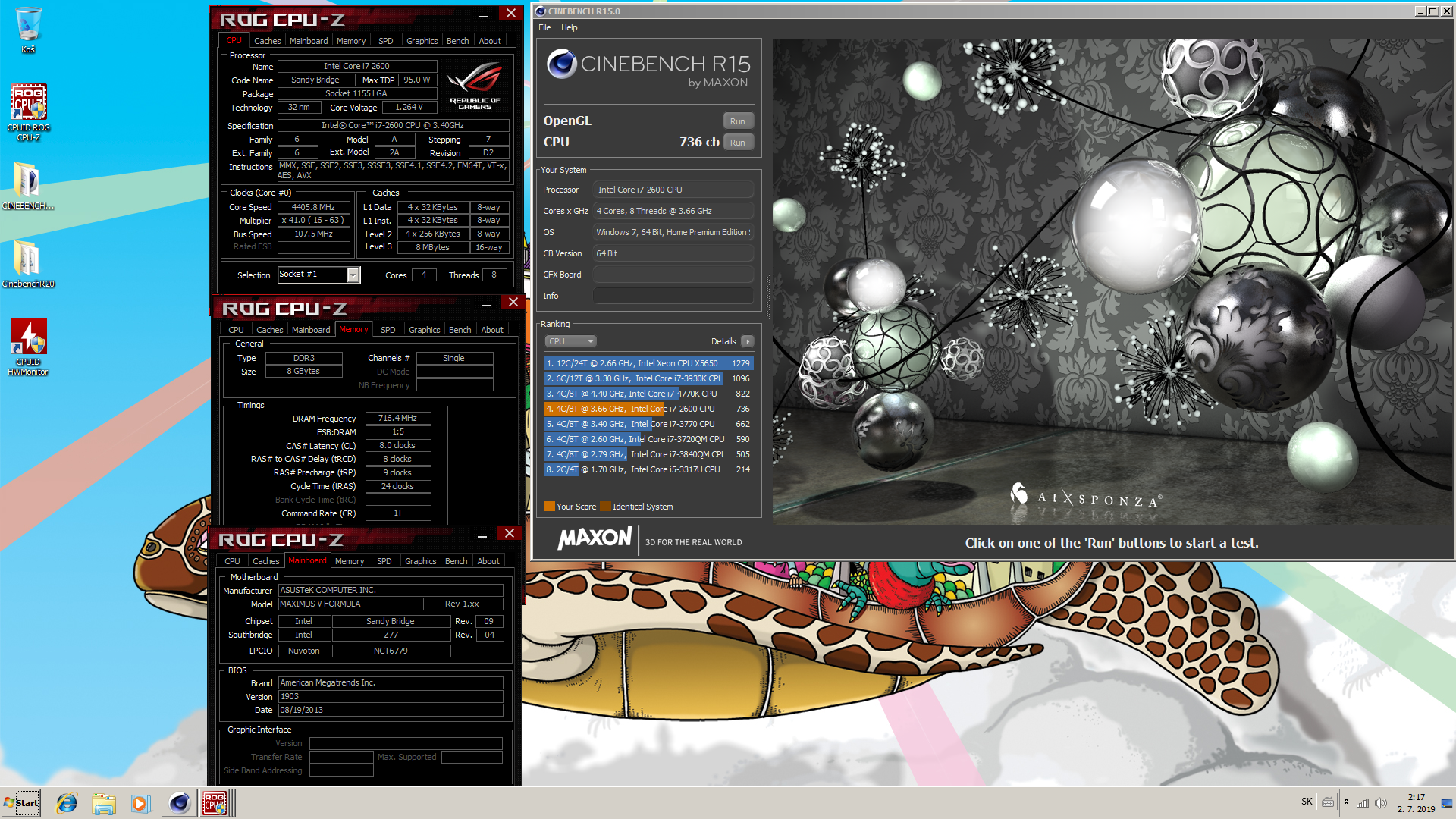1456x819 pixels.
Task: Open the CINEBENCH folder on desktop
Action: pyautogui.click(x=28, y=187)
